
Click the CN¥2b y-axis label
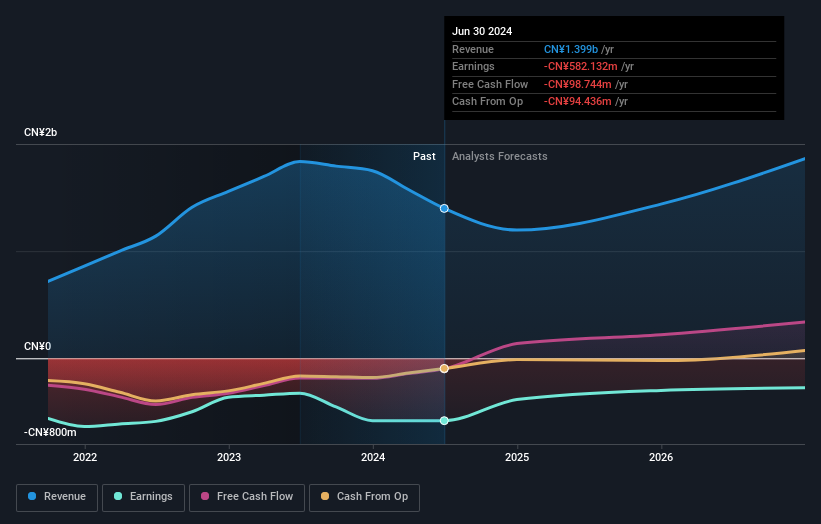coord(40,132)
